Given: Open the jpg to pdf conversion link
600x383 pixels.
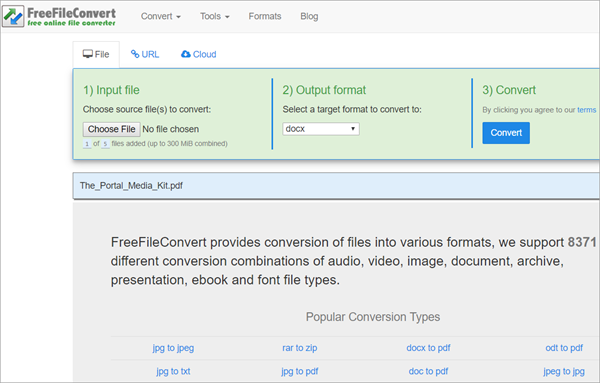Looking at the screenshot, I should tap(300, 371).
